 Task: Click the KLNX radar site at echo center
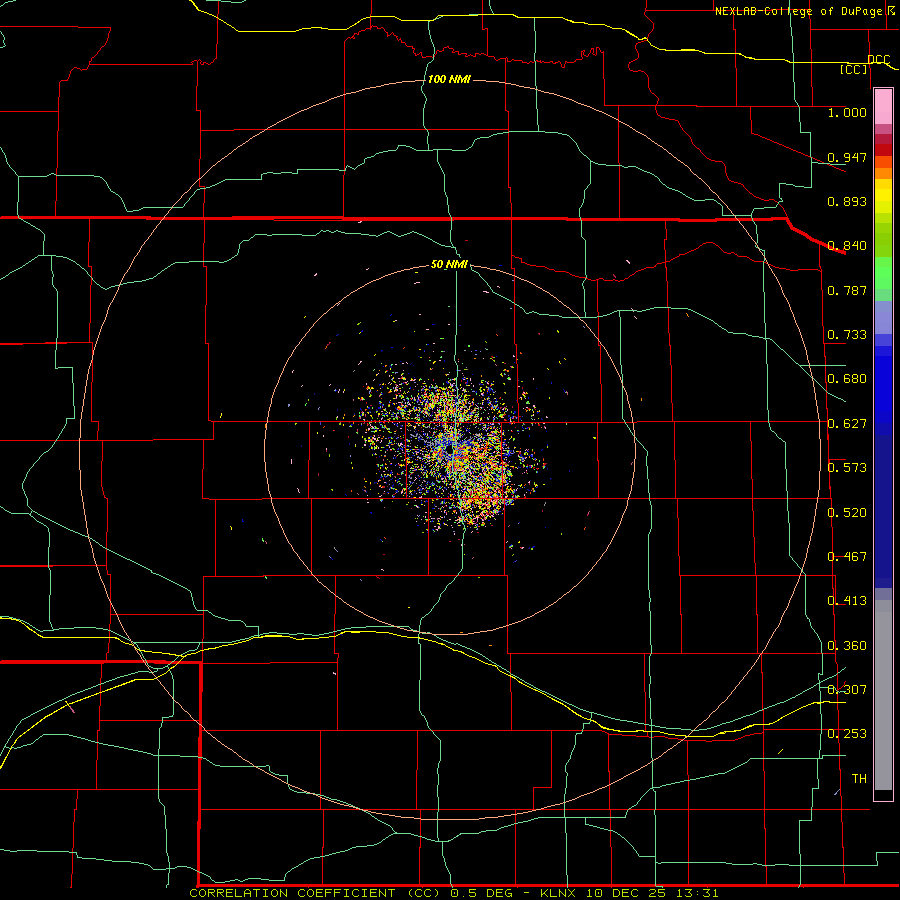(451, 451)
